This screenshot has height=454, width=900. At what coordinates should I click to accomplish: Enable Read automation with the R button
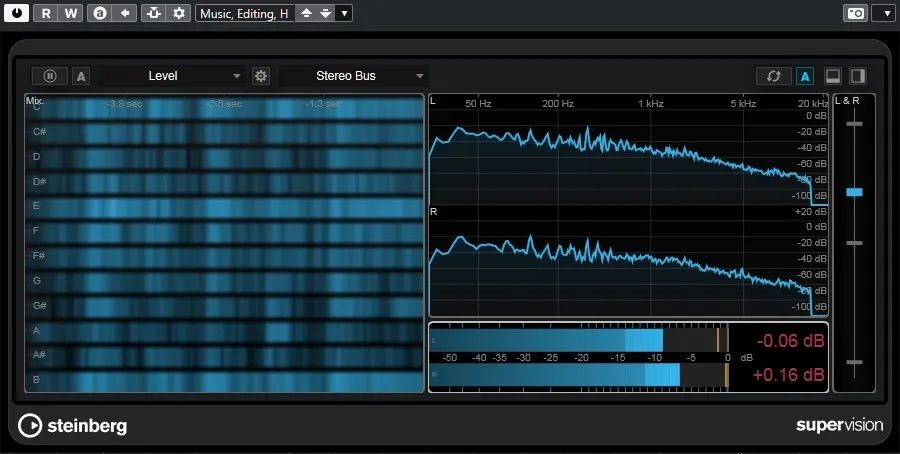pos(45,13)
